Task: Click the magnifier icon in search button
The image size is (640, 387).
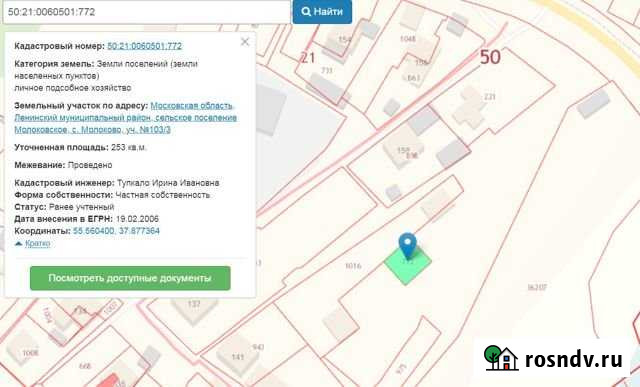Action: point(306,11)
